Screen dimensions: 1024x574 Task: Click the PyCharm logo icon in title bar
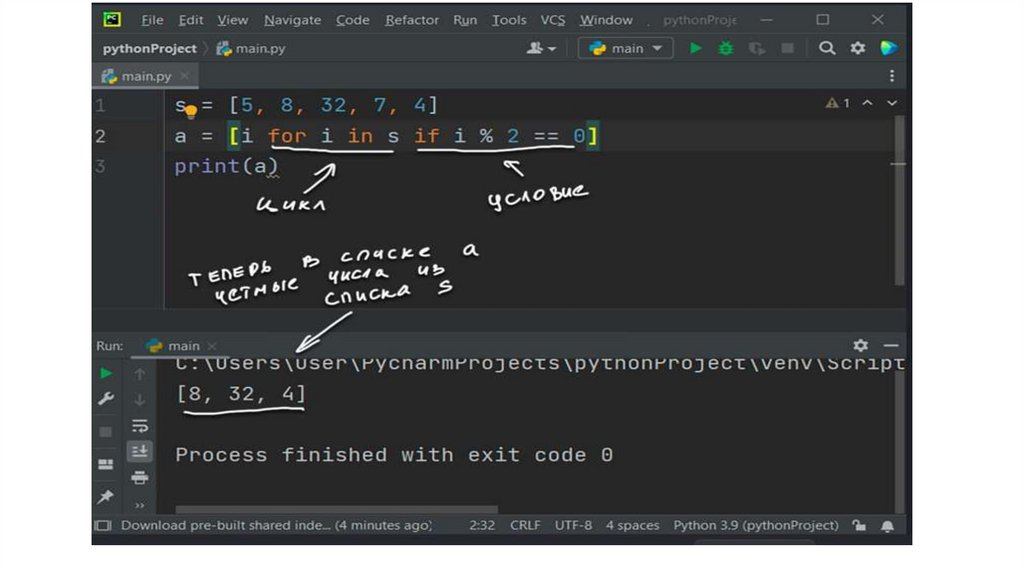112,20
